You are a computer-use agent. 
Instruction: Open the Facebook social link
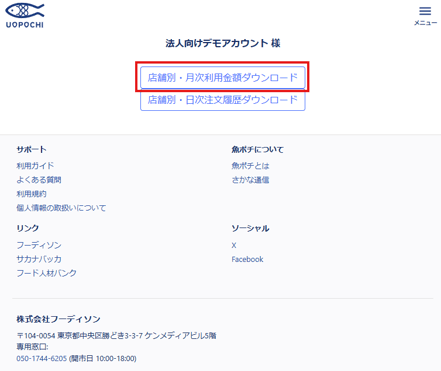(247, 259)
